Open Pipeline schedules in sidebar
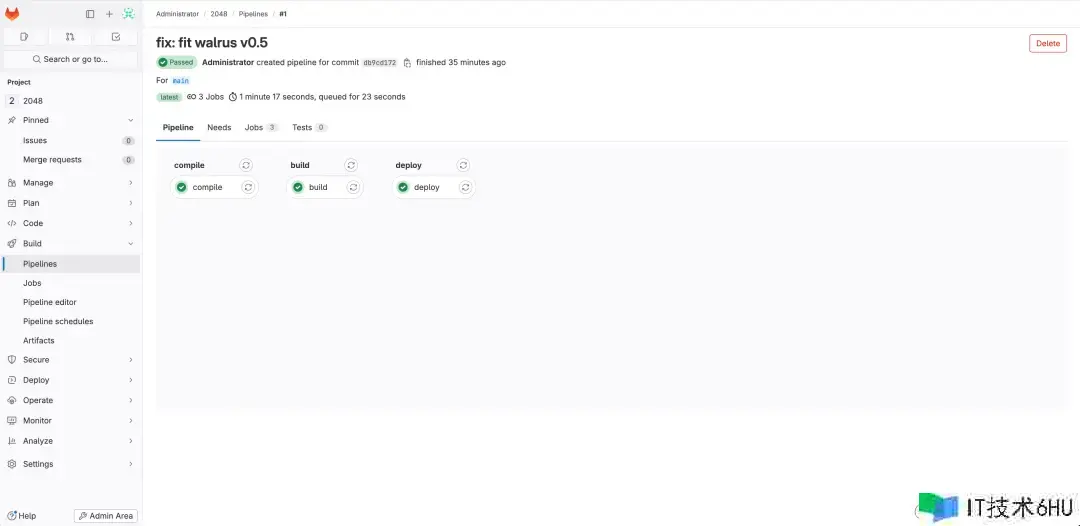The image size is (1080, 526). tap(58, 321)
